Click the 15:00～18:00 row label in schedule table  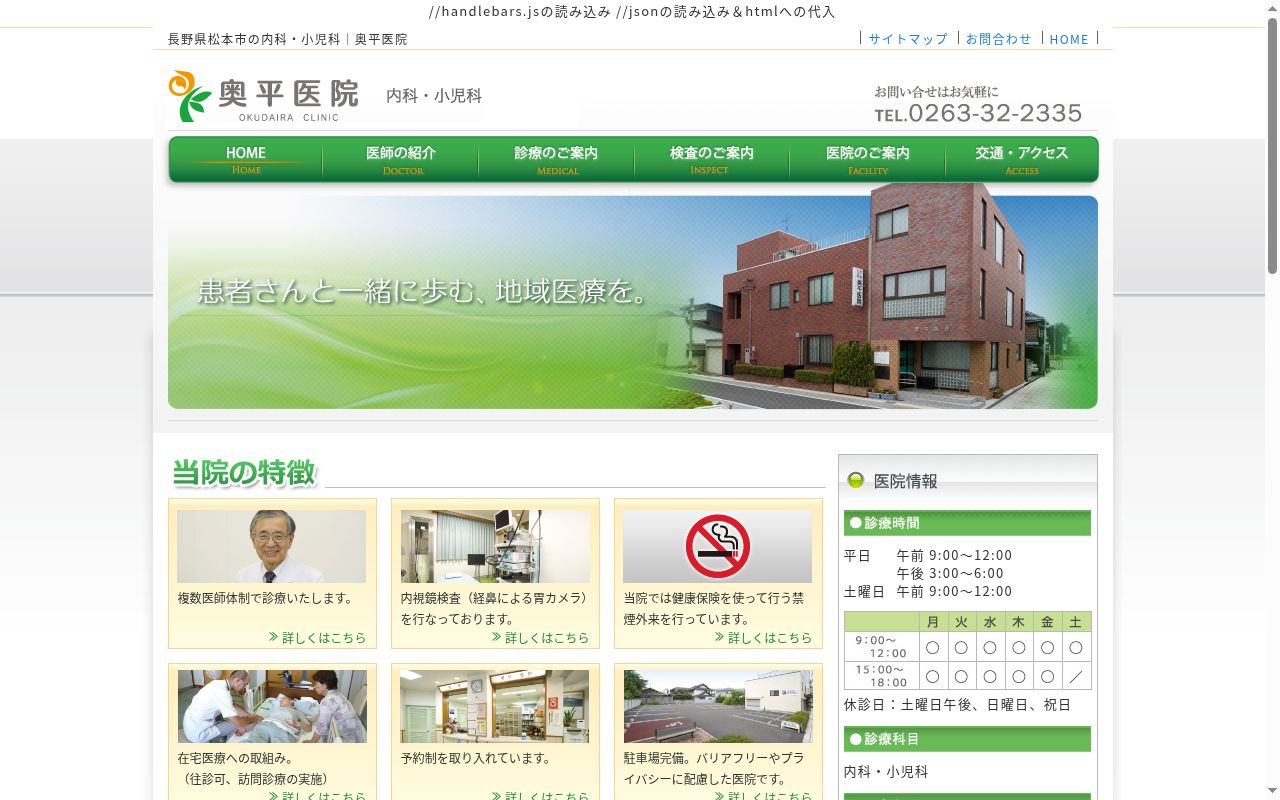pyautogui.click(x=881, y=676)
